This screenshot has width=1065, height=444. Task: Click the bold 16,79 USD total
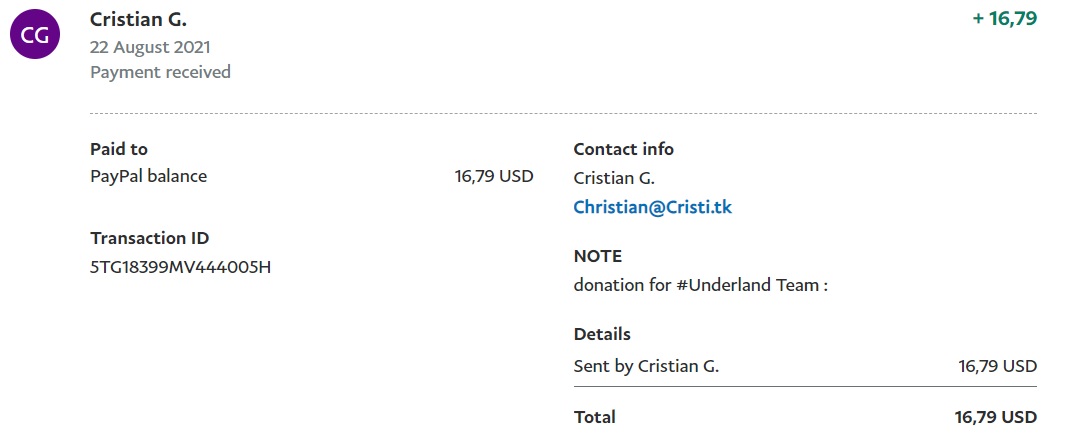996,417
